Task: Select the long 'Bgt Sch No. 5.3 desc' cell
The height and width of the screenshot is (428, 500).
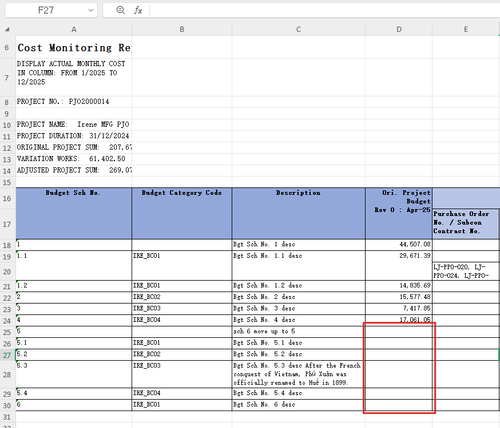Action: point(298,374)
